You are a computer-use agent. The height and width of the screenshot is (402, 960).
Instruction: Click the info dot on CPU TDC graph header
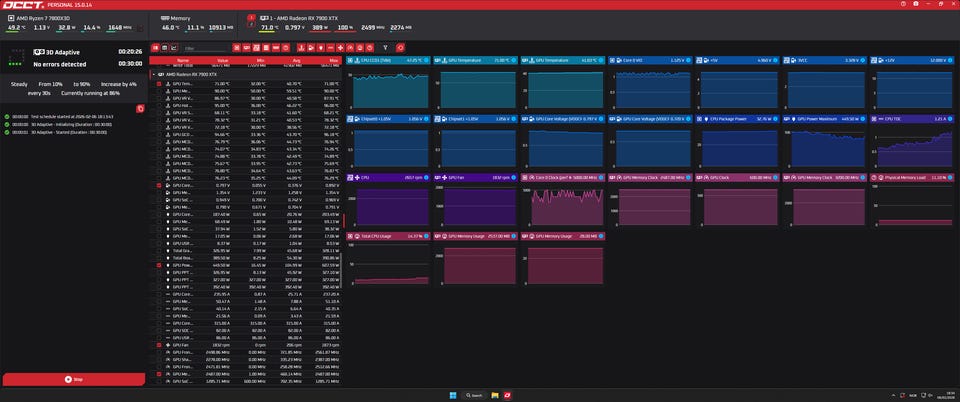tap(949, 118)
